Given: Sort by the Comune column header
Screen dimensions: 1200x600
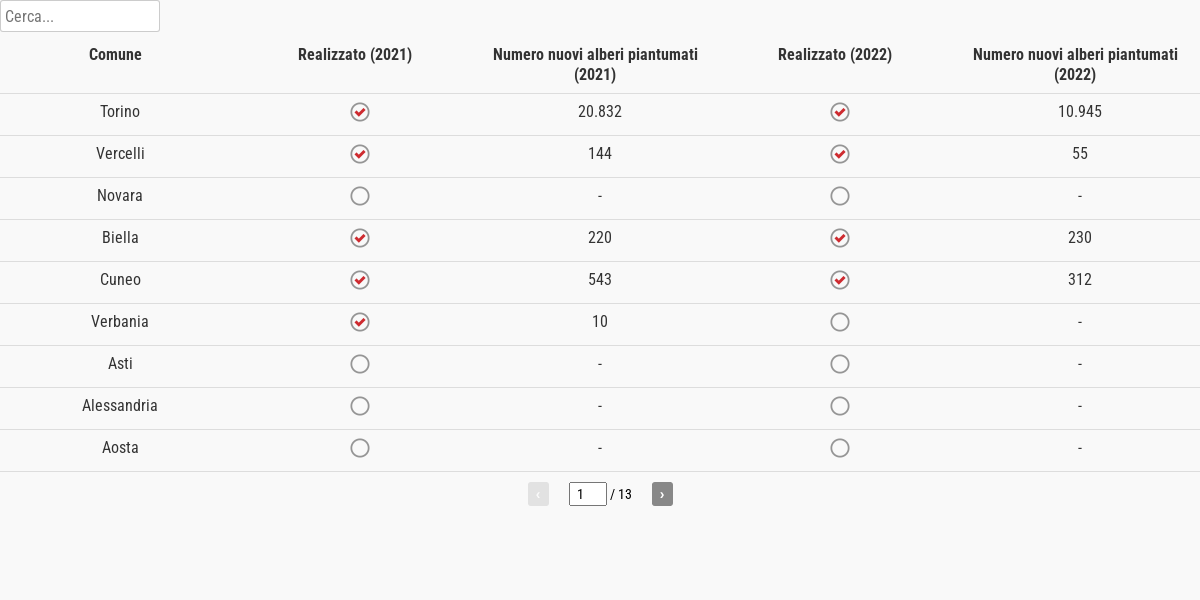Looking at the screenshot, I should coord(115,55).
